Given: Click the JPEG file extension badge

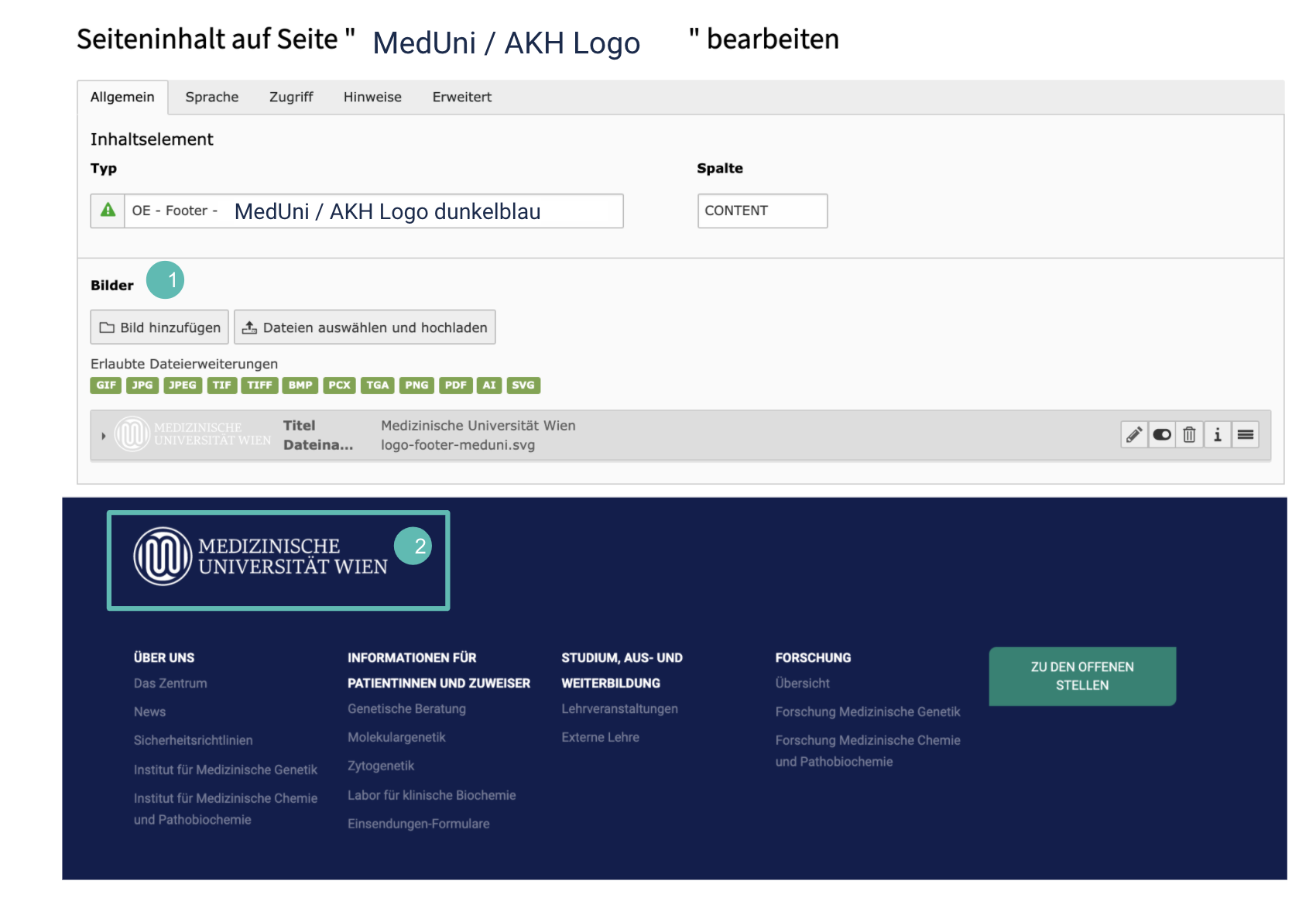Looking at the screenshot, I should [183, 385].
